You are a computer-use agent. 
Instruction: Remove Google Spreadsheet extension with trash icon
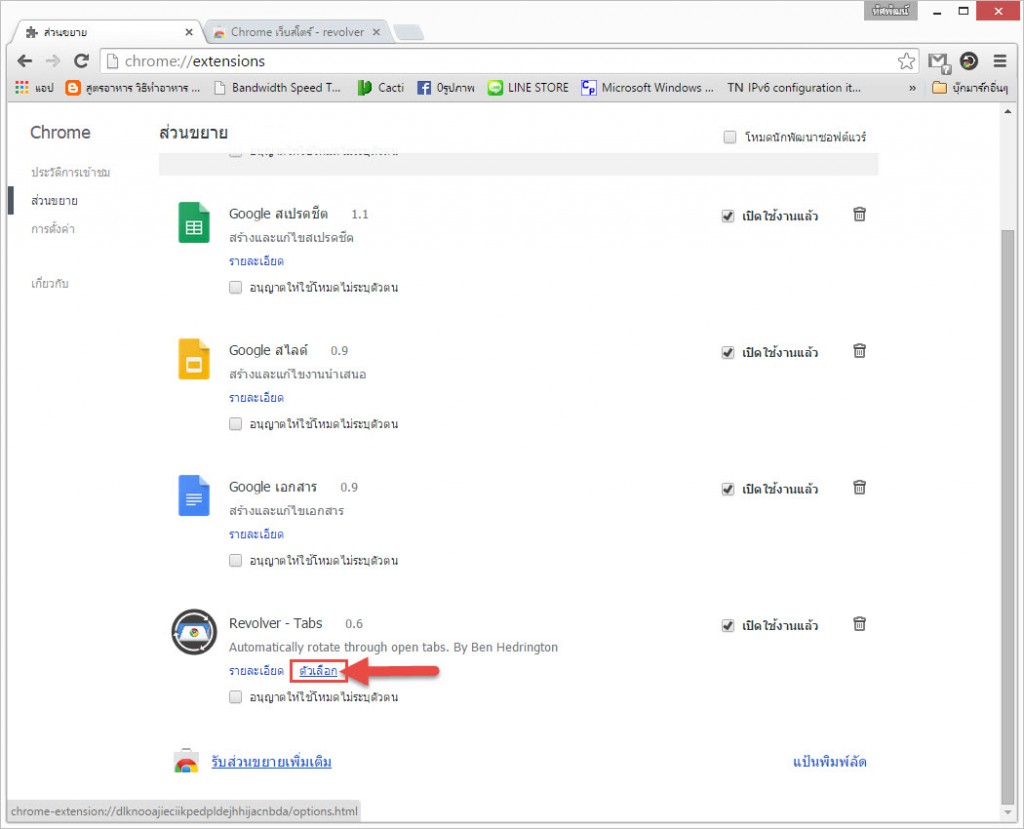(859, 214)
